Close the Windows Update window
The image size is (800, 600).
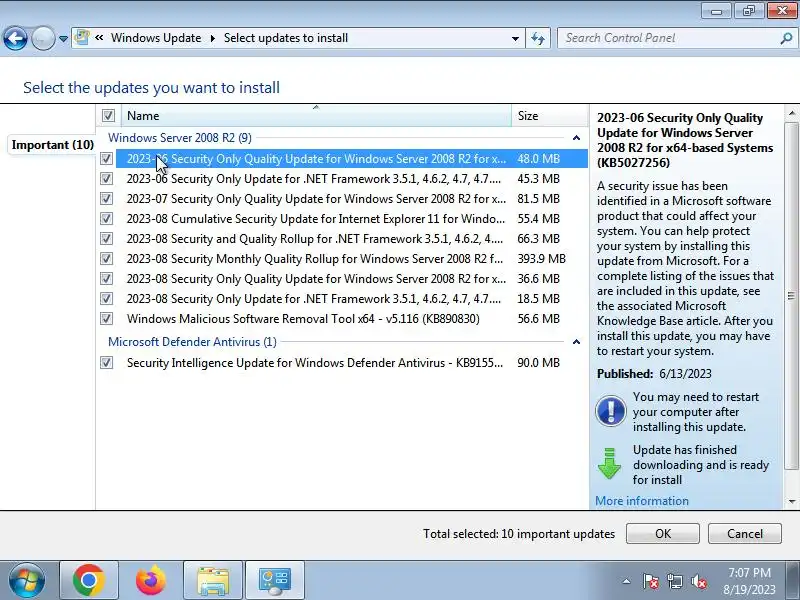pyautogui.click(x=782, y=11)
